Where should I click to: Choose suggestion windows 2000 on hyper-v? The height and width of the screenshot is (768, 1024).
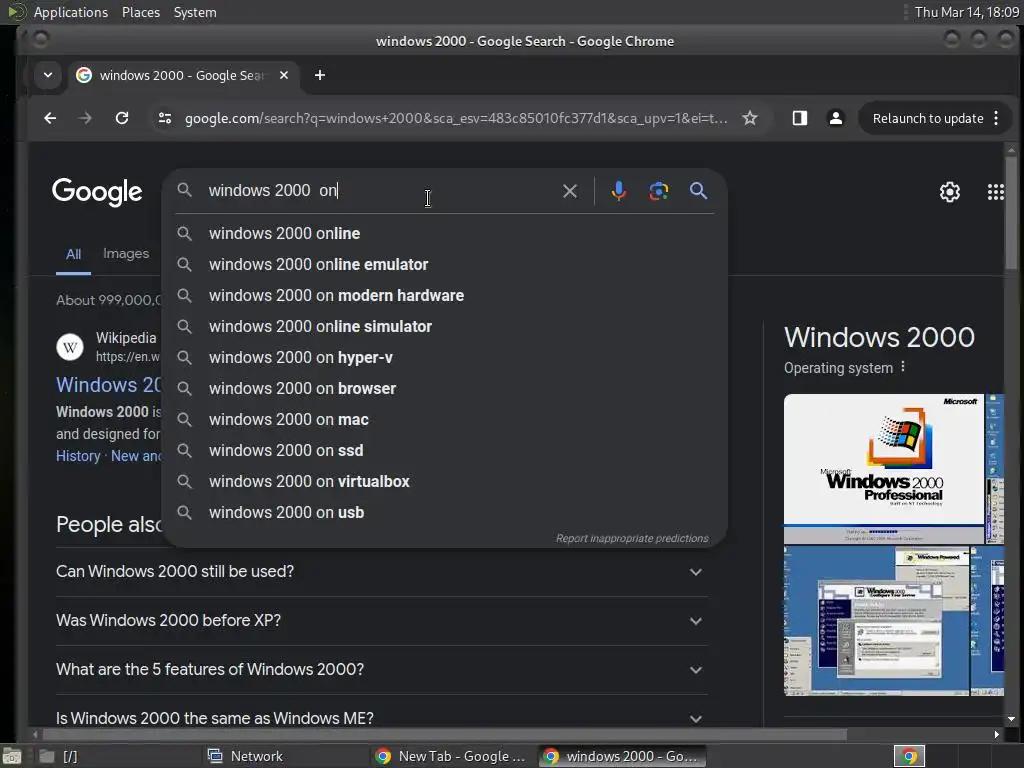pyautogui.click(x=444, y=357)
